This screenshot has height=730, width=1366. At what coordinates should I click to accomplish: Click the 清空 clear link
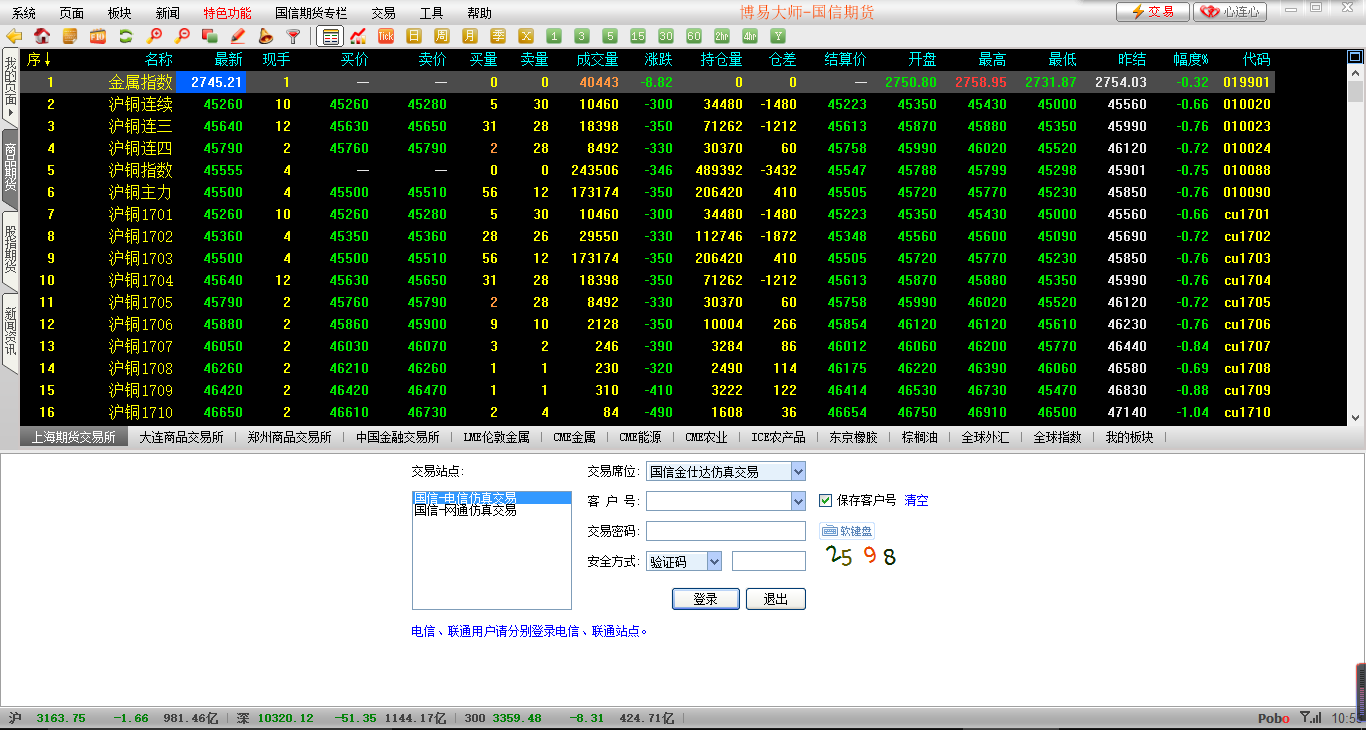tap(916, 501)
